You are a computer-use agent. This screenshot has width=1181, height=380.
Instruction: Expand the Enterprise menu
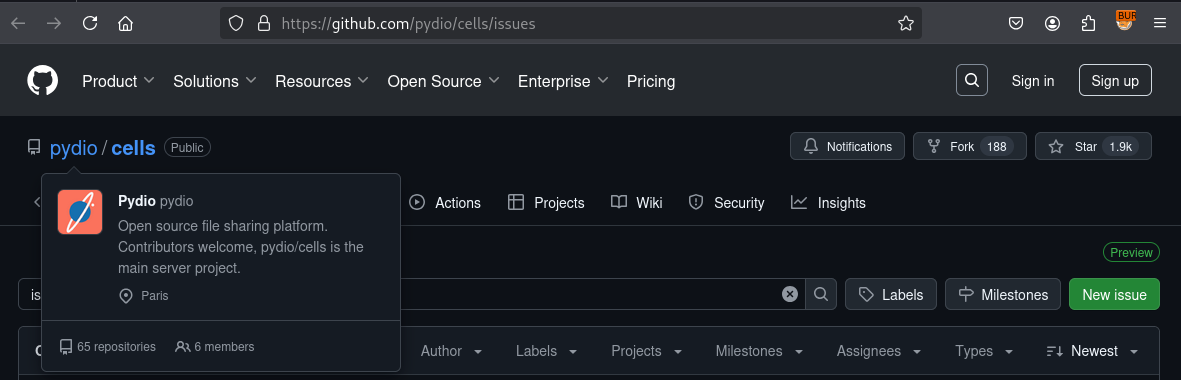[563, 81]
